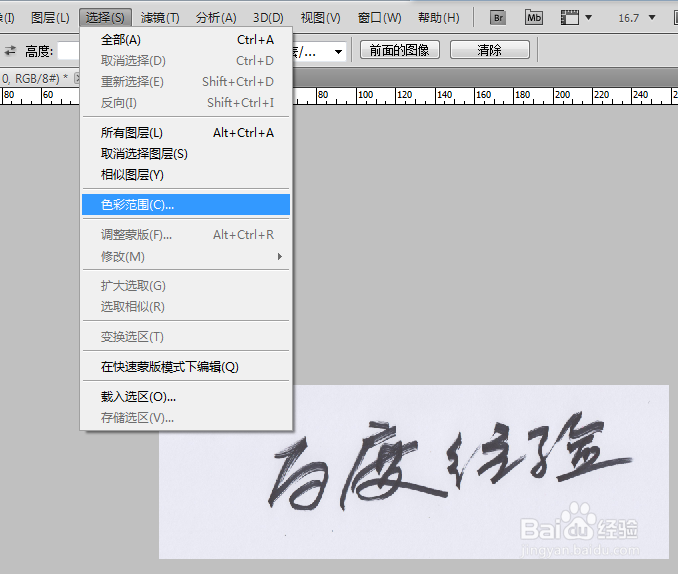
Task: Choose 取消选择图层(S) in the menu
Action: pos(186,154)
